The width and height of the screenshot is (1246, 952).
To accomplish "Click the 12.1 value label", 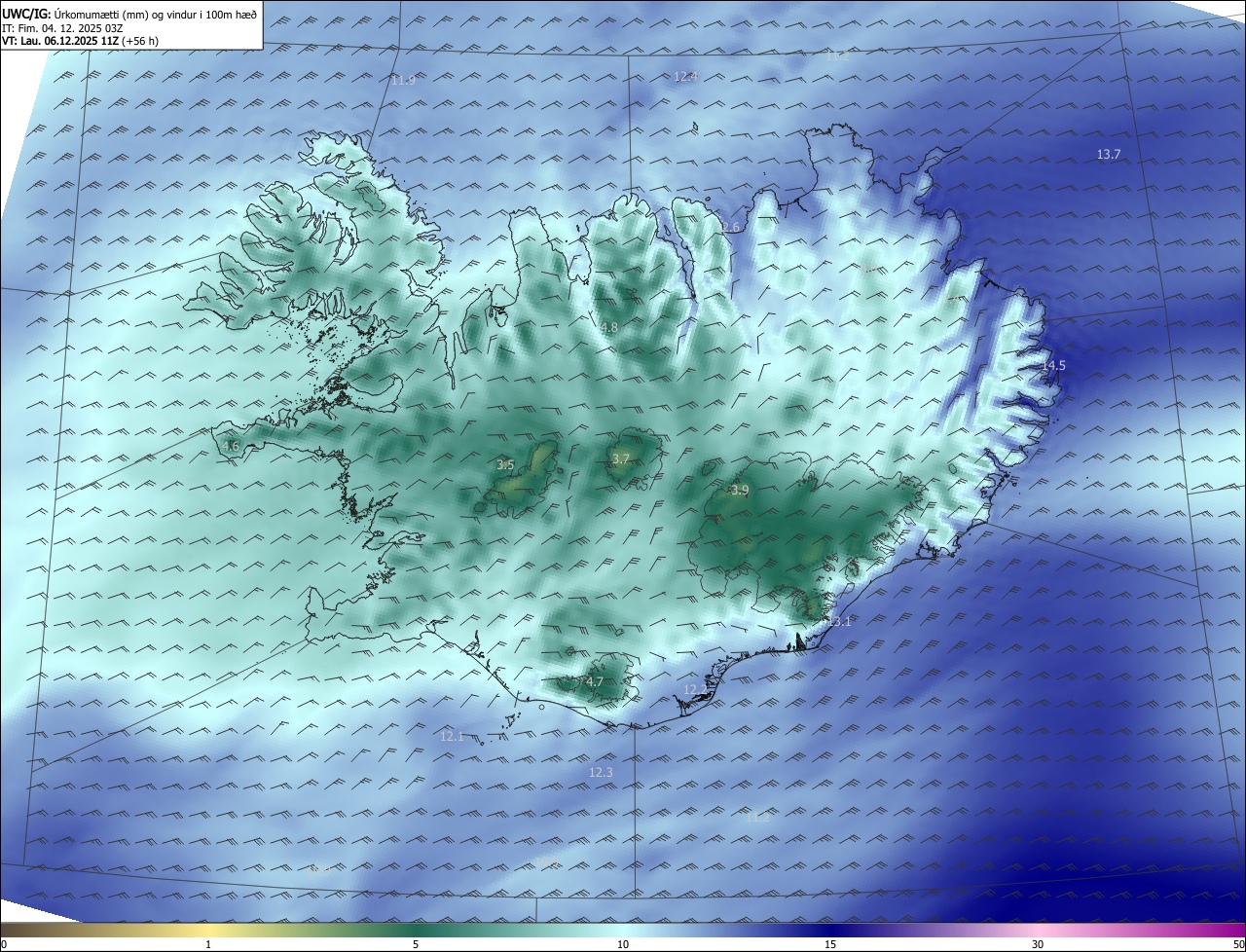I will coord(452,737).
